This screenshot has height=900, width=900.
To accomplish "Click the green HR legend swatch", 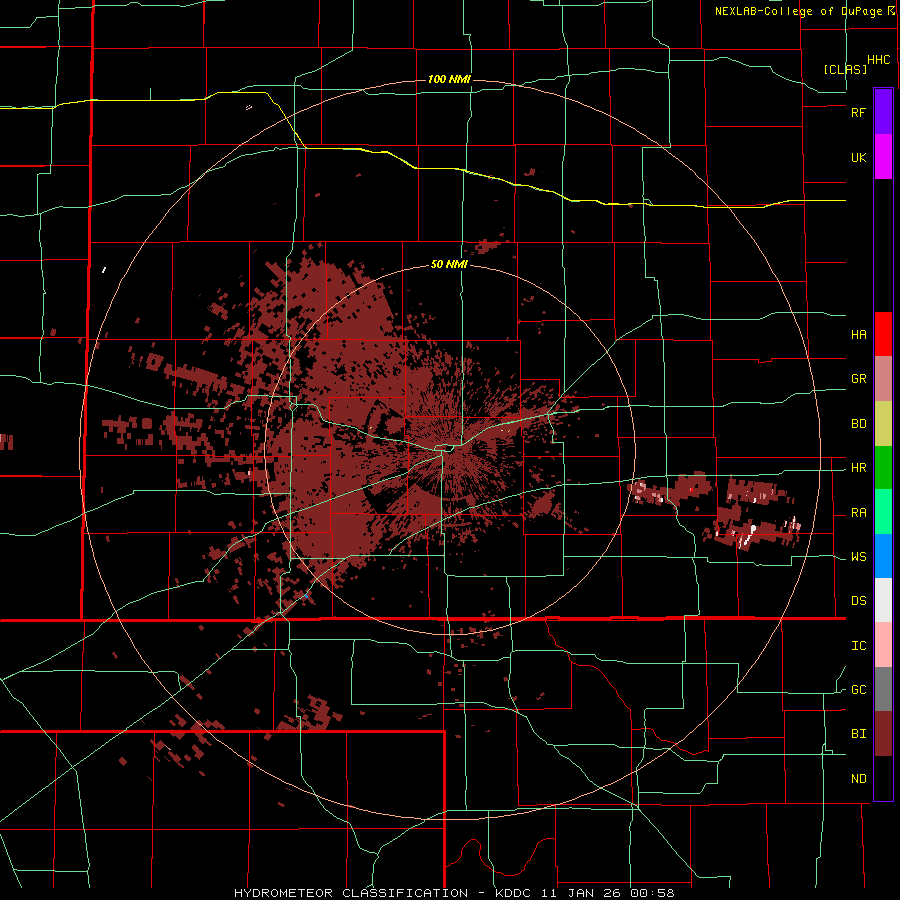I will [883, 467].
